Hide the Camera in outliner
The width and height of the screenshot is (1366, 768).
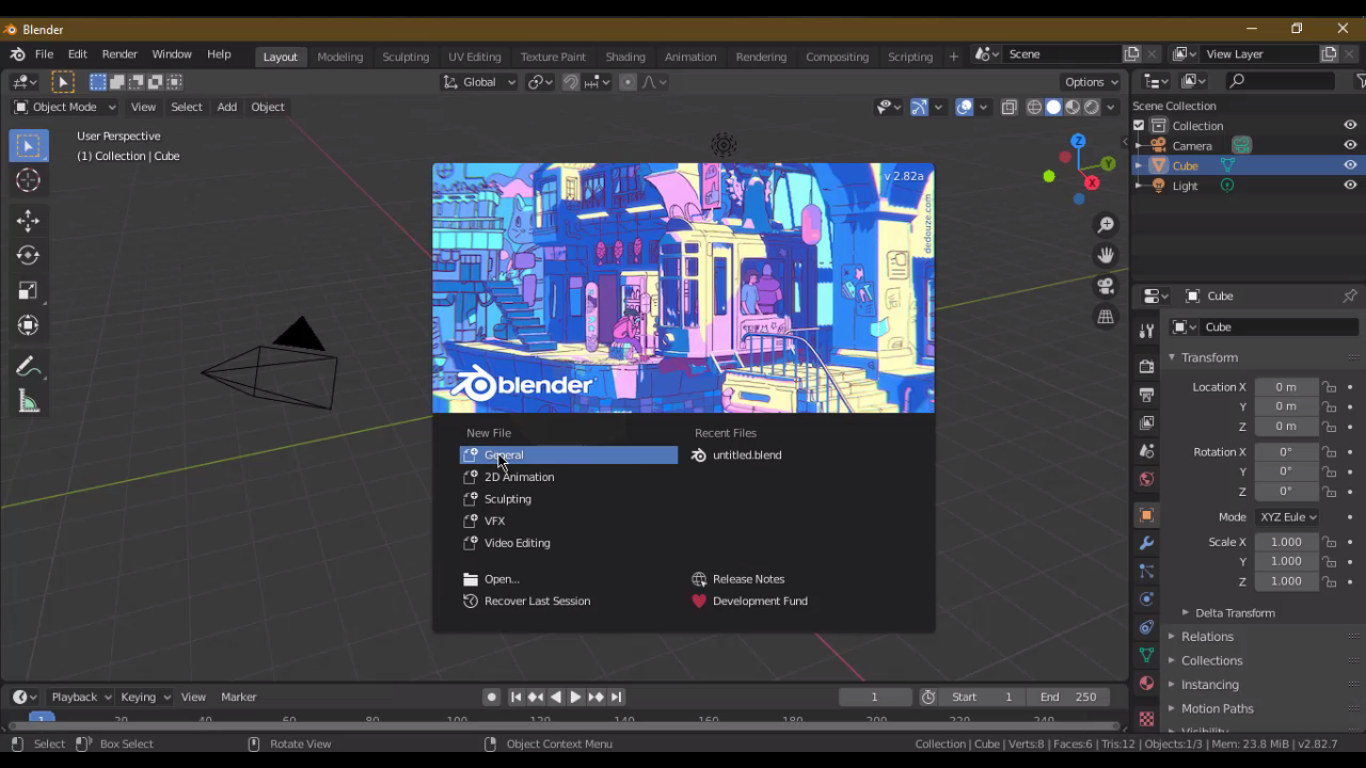(x=1350, y=145)
